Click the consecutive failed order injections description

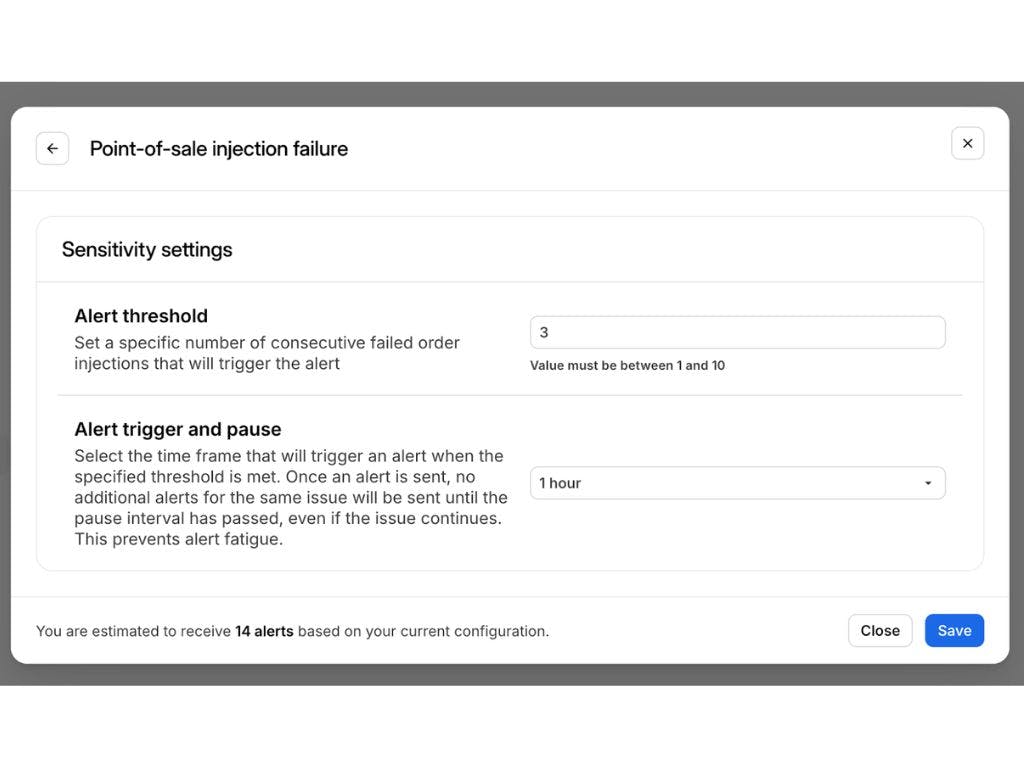tap(267, 353)
